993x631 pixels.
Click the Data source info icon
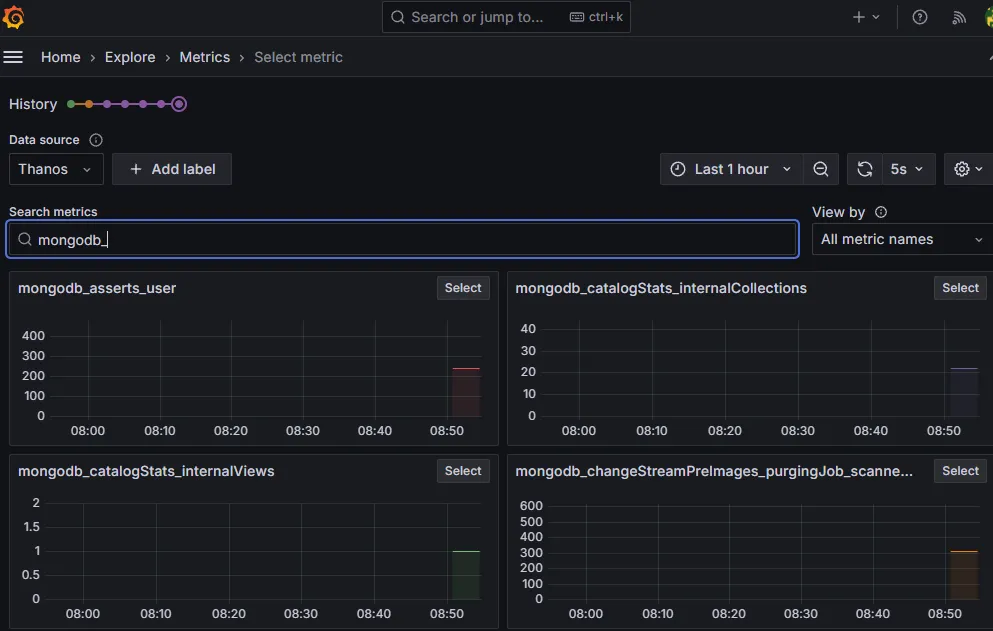coord(95,140)
